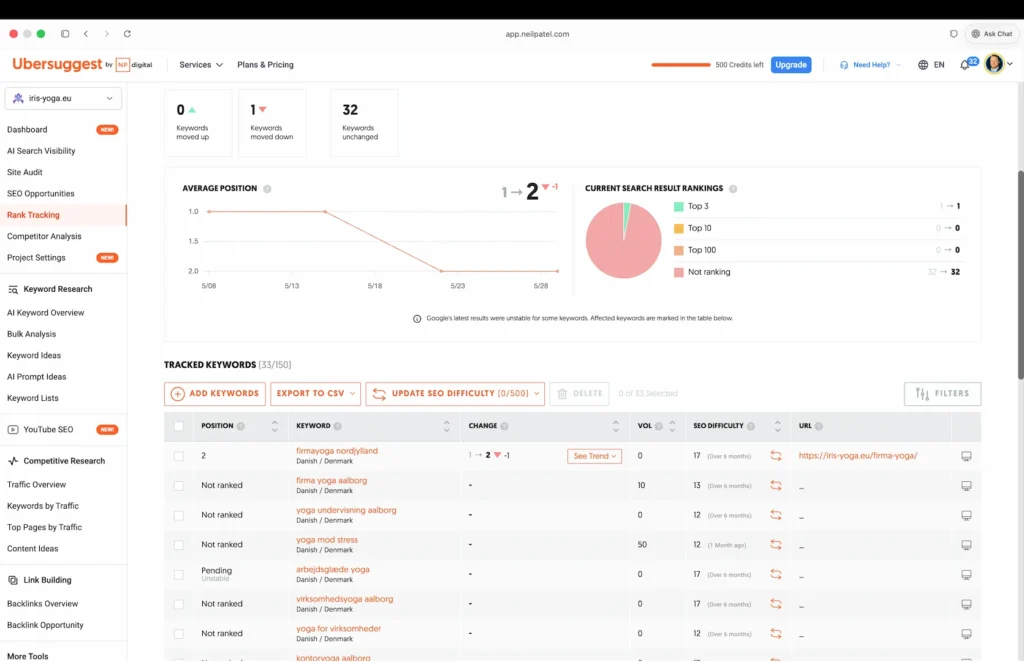Click Change column info icon
Viewport: 1024px width, 662px height.
pyautogui.click(x=504, y=426)
